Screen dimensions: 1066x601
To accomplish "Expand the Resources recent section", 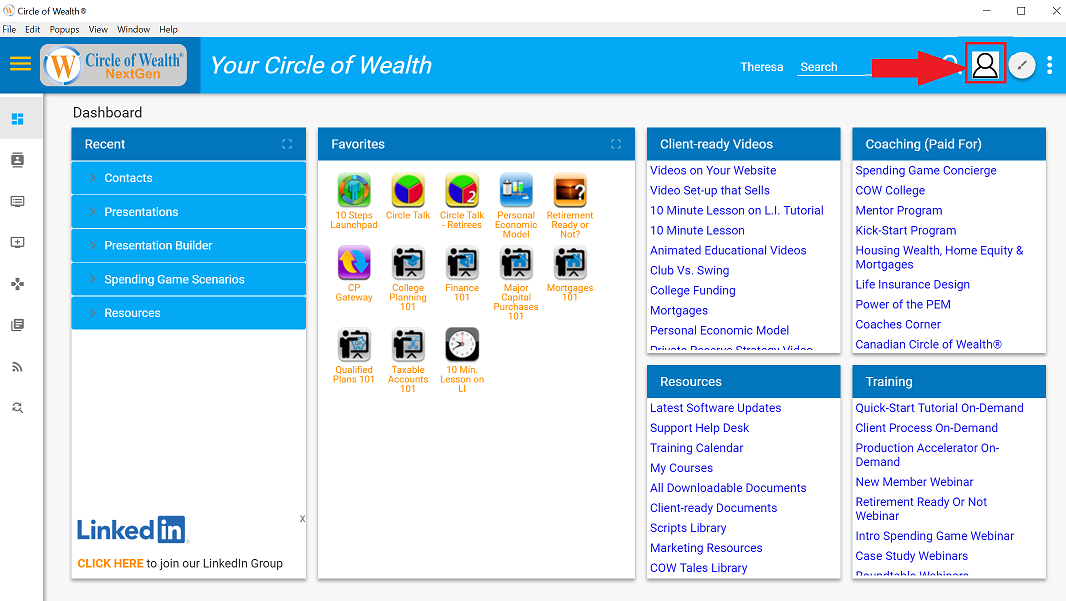I will click(x=188, y=313).
